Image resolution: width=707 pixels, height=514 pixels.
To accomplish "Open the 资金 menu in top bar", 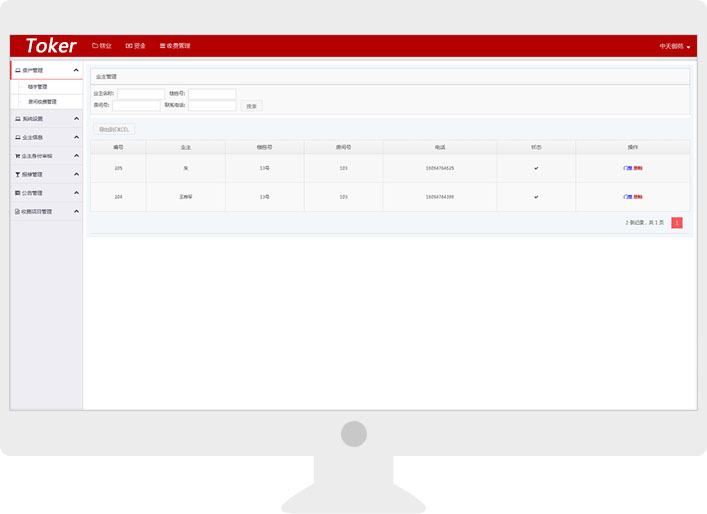I will click(x=135, y=46).
